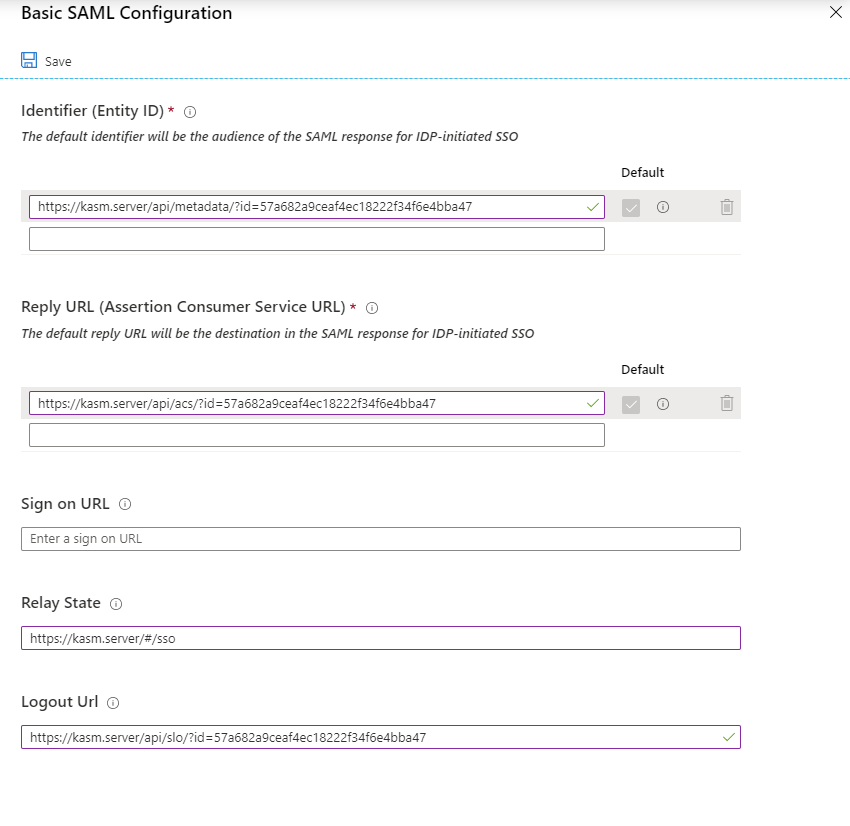Open the Sign on URL info tooltip
The image size is (850, 826).
point(123,504)
